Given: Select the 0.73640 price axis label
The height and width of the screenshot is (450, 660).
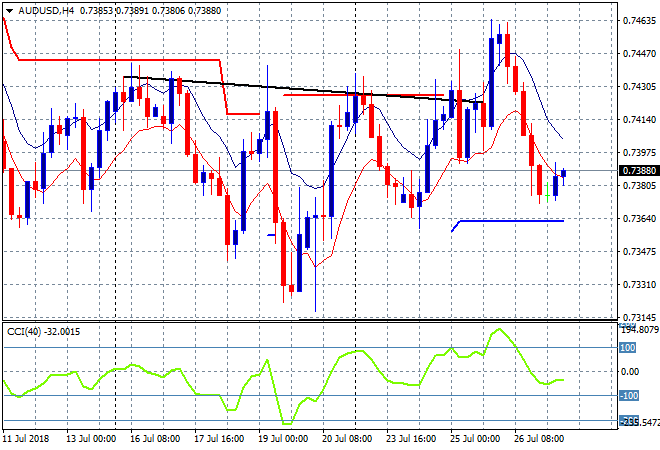Looking at the screenshot, I should 639,218.
